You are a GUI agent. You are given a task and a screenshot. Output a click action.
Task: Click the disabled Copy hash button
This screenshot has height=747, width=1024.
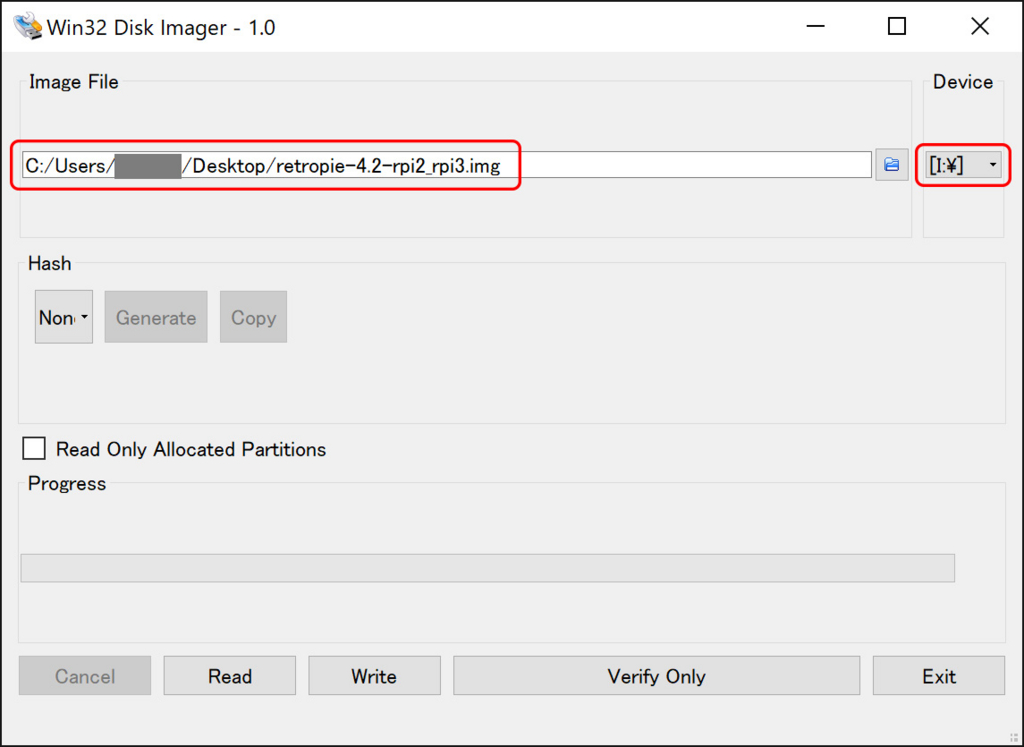point(253,317)
